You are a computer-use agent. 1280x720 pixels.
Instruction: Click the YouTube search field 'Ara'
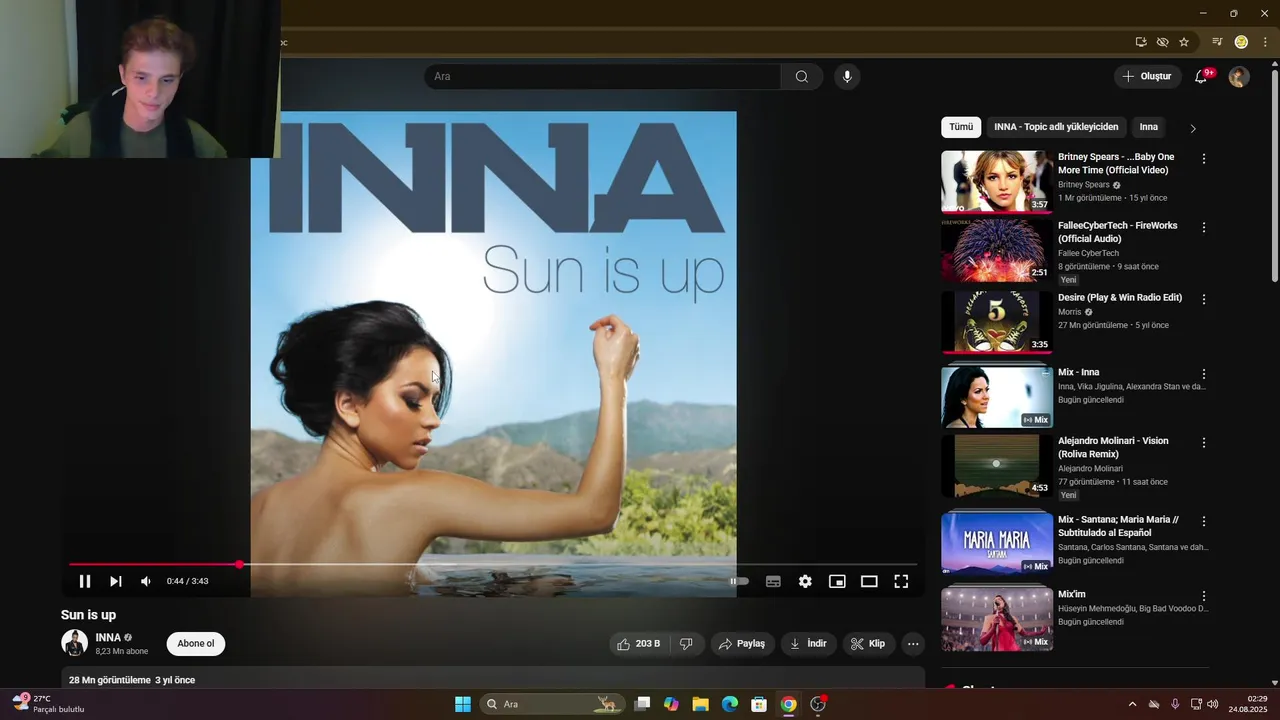(x=602, y=76)
